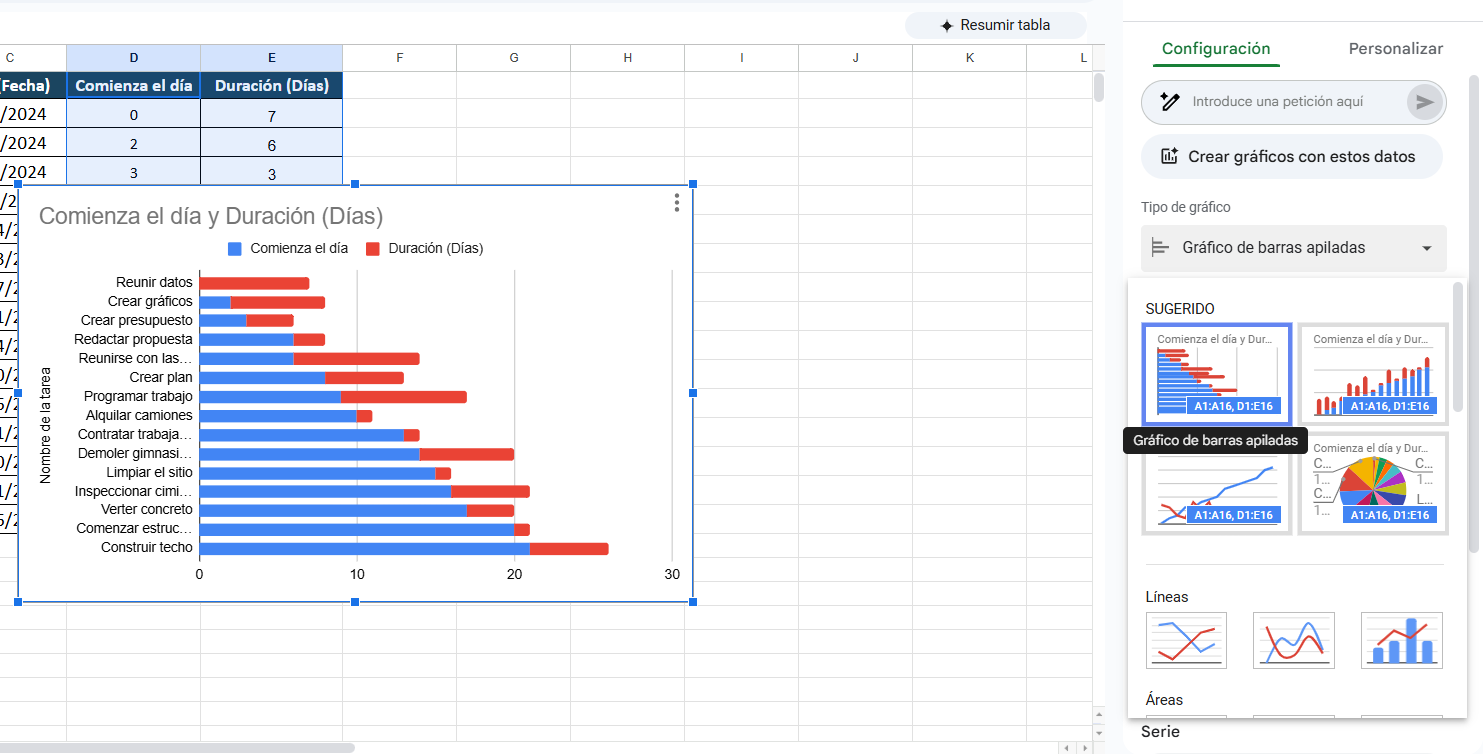
Task: Click the Resumir tabla button
Action: (x=996, y=25)
